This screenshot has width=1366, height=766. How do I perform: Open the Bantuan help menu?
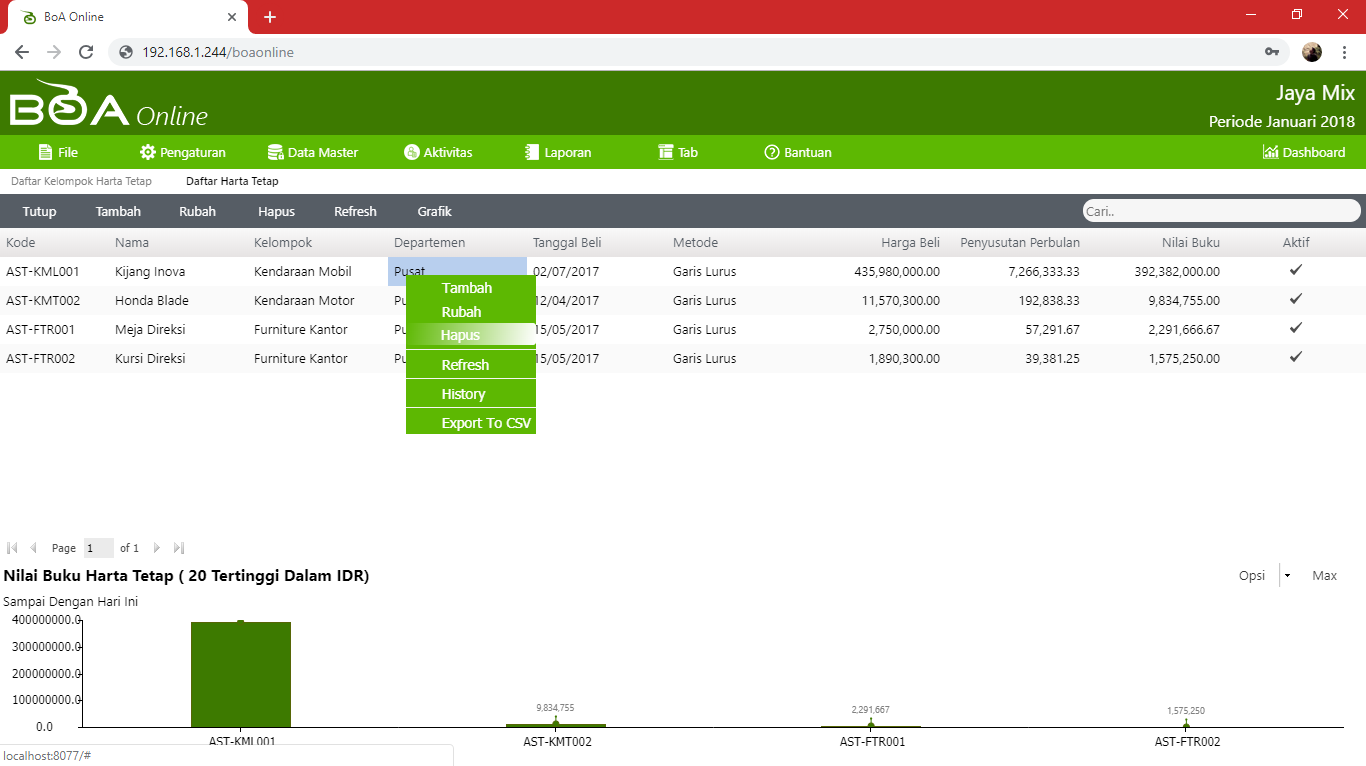pyautogui.click(x=771, y=152)
